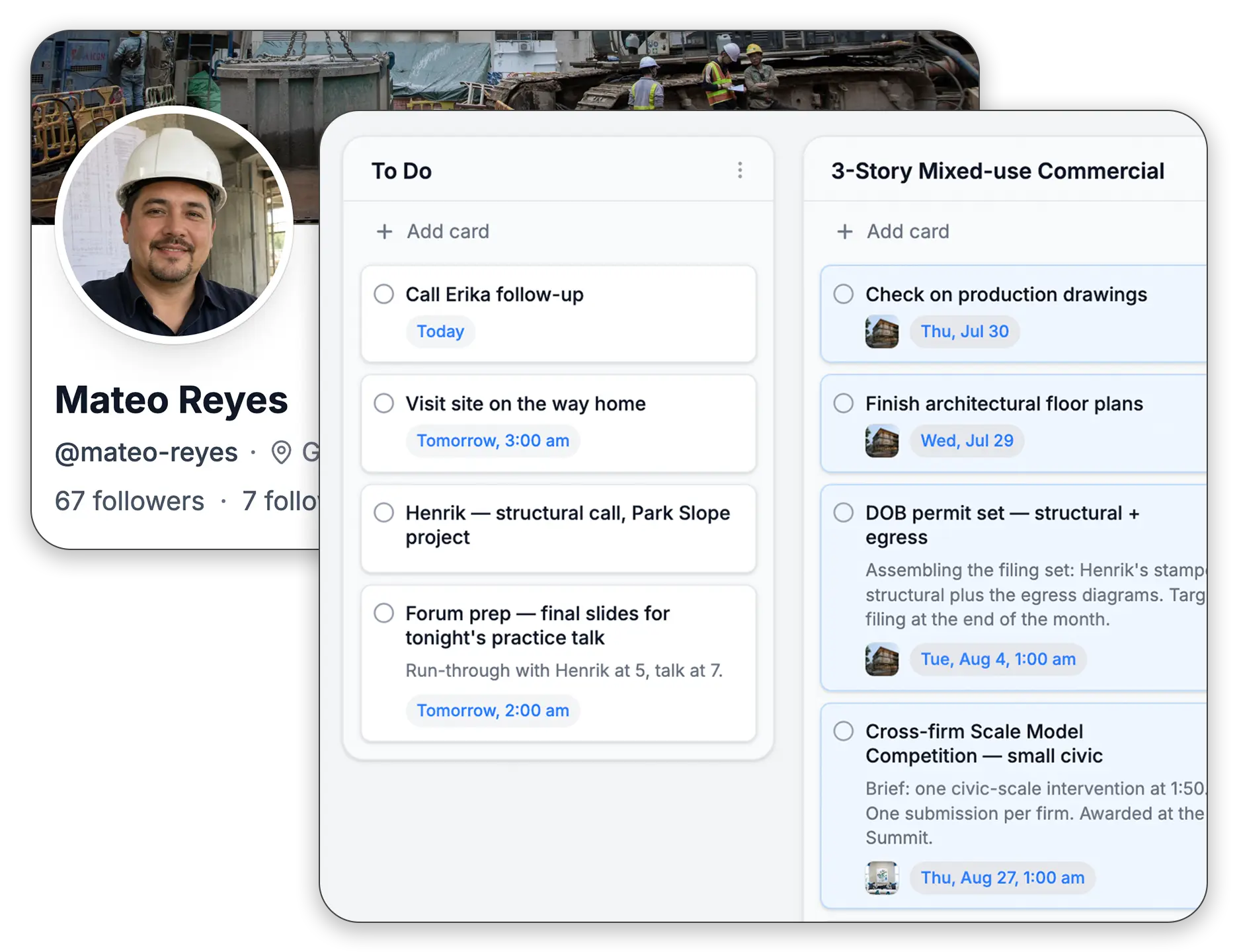Open the Tomorrow, 3:00 am due date
This screenshot has width=1241, height=952.
point(493,441)
